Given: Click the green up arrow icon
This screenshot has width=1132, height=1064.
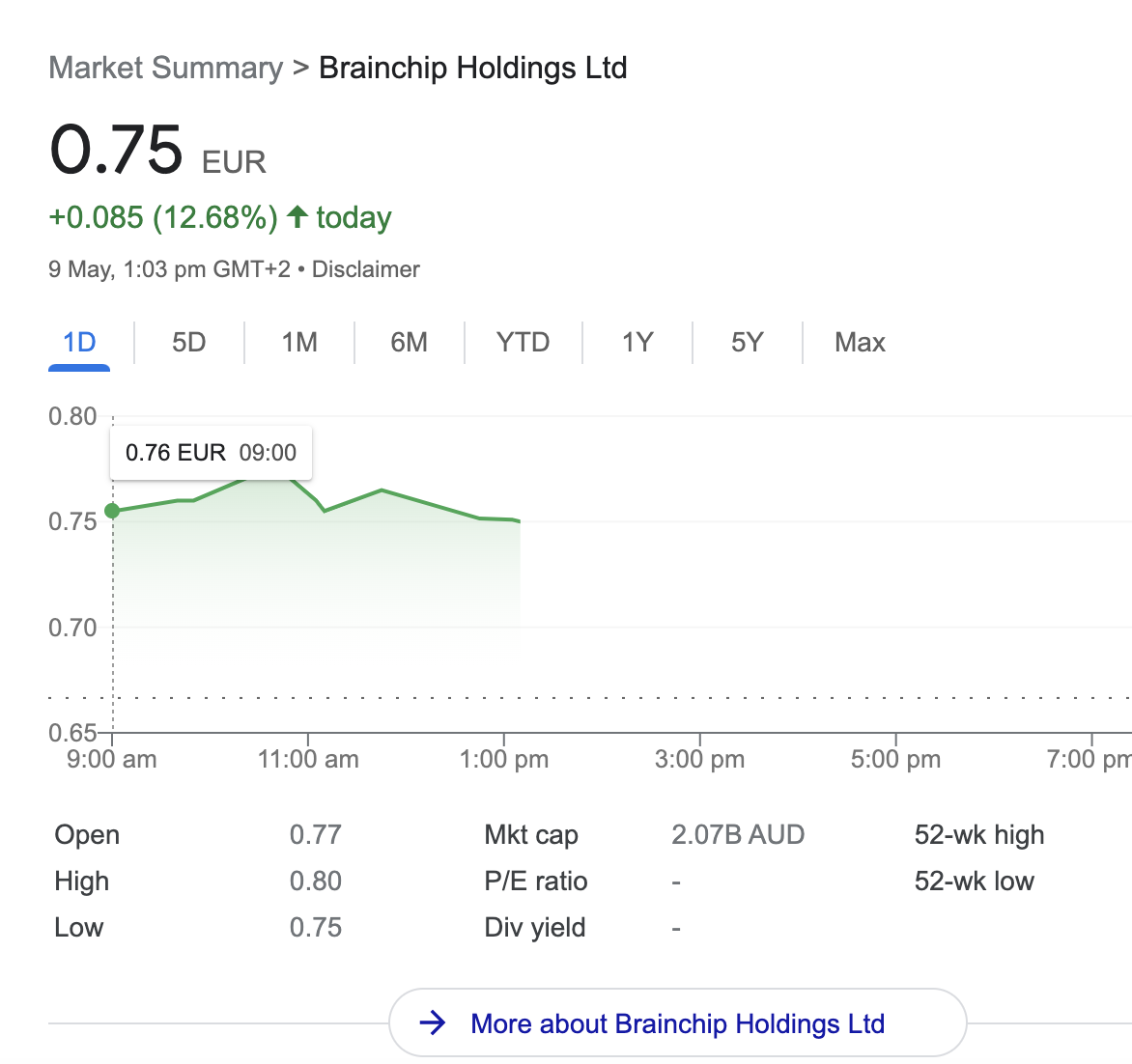Looking at the screenshot, I should click(x=297, y=216).
